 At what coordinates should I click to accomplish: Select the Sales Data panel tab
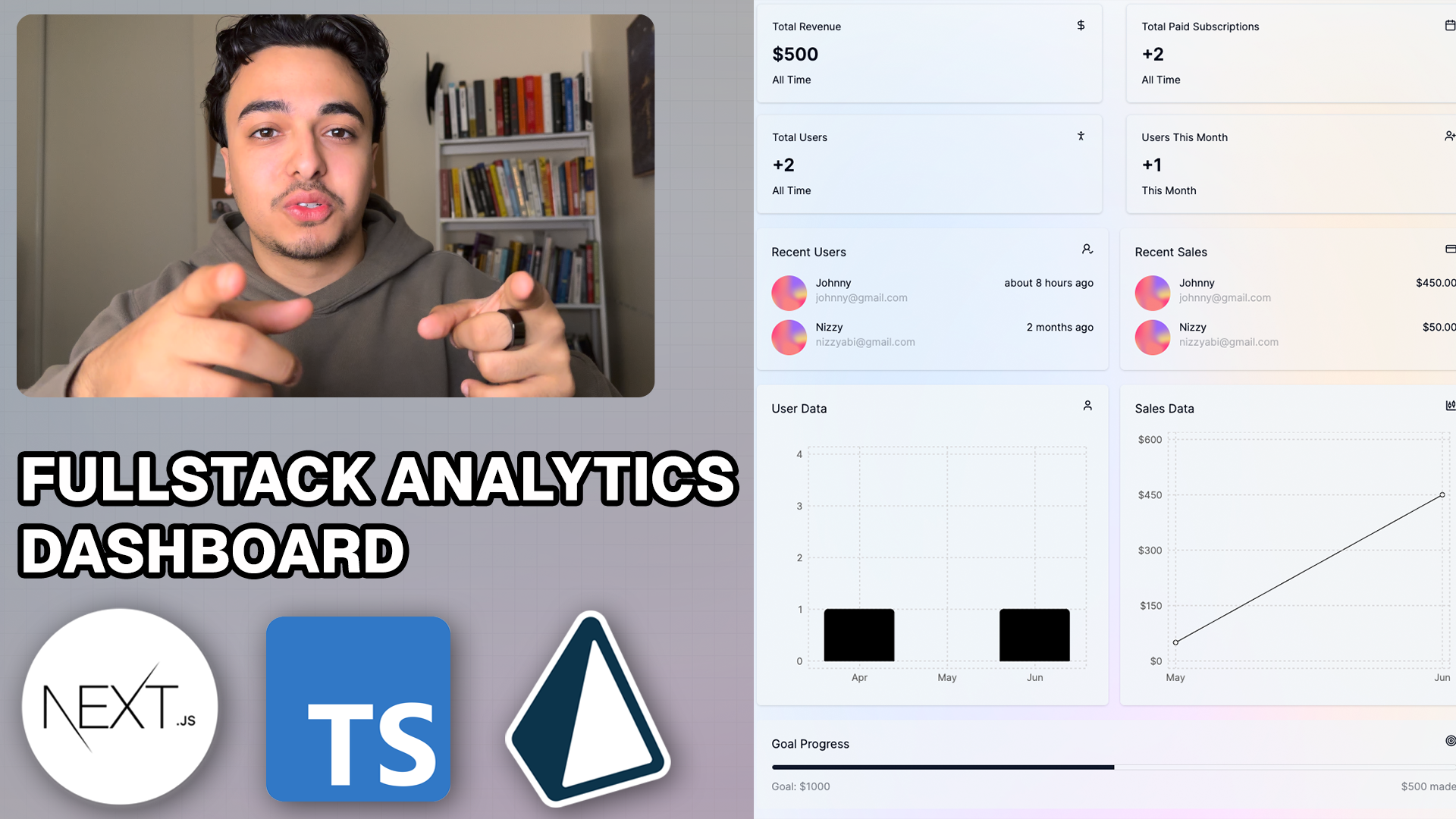pos(1164,408)
